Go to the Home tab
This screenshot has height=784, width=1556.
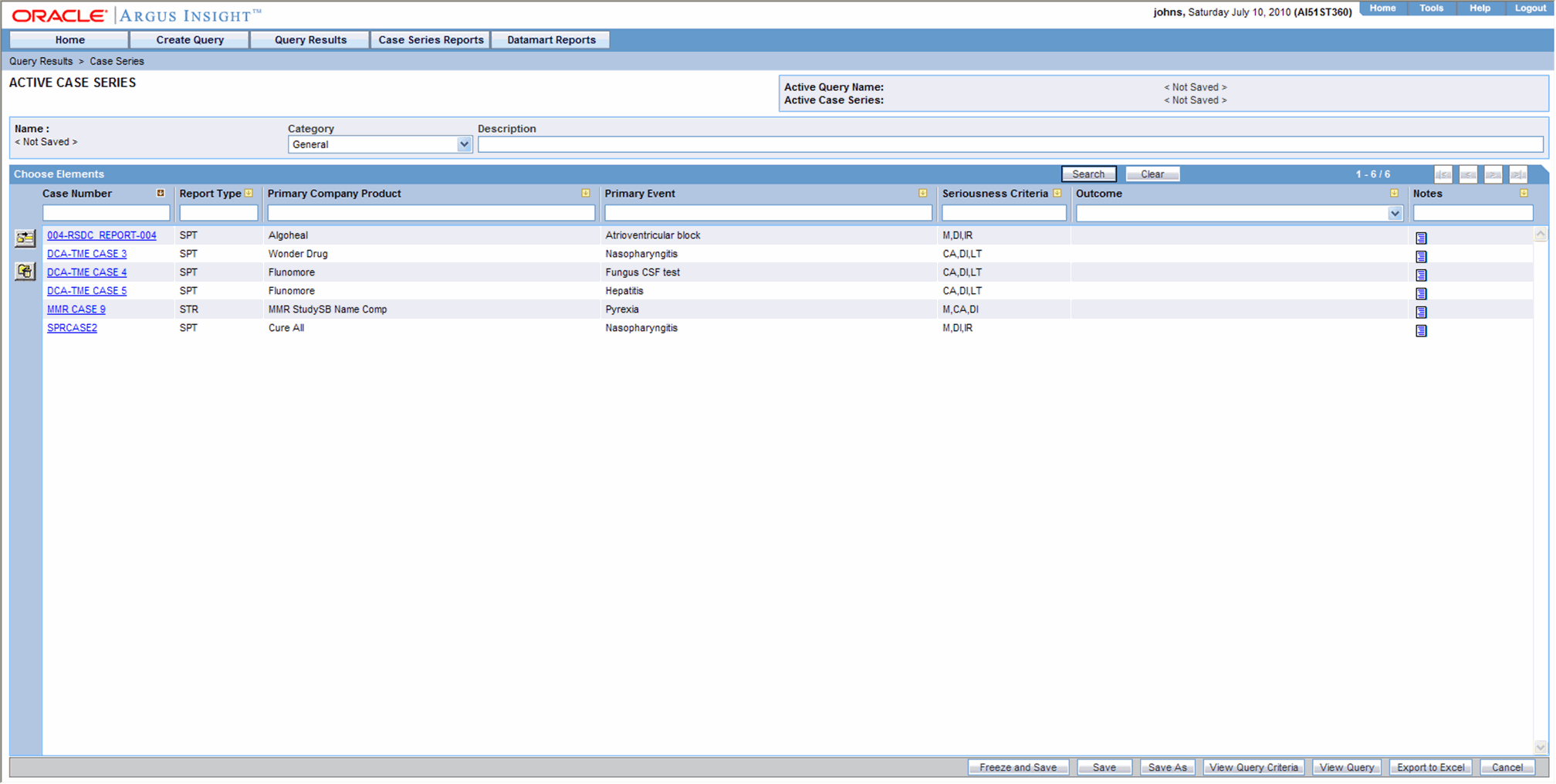(69, 40)
